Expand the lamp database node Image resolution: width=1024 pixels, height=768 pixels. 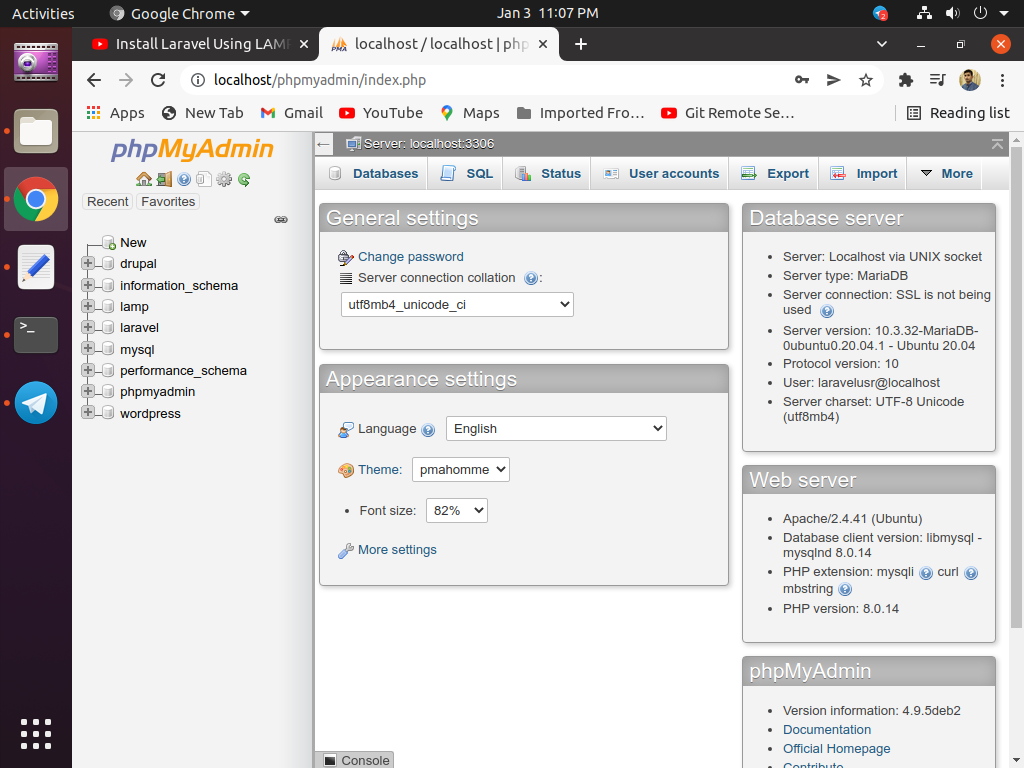pyautogui.click(x=88, y=306)
